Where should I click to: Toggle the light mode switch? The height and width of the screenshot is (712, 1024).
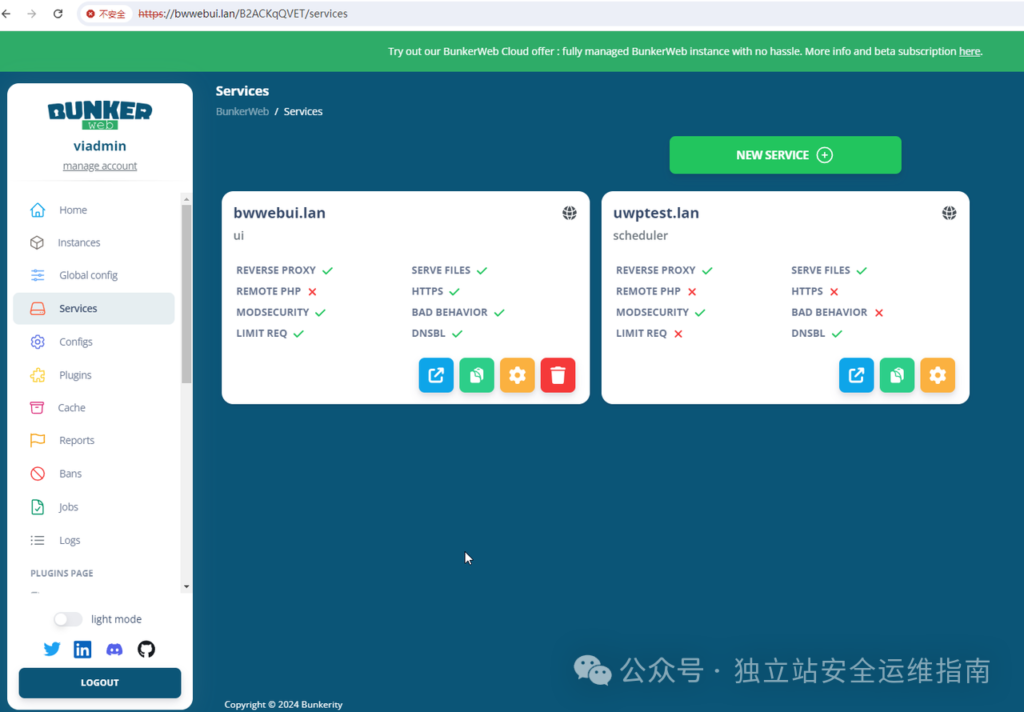point(68,619)
